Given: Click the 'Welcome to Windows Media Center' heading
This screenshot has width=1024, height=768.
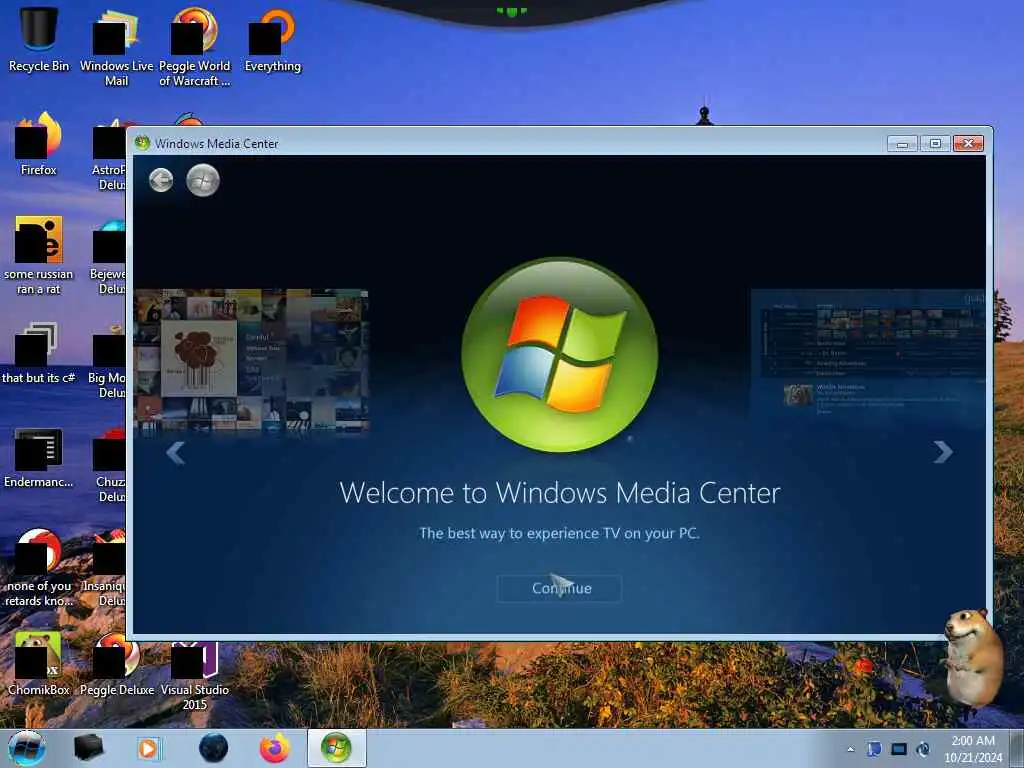Looking at the screenshot, I should [x=560, y=492].
